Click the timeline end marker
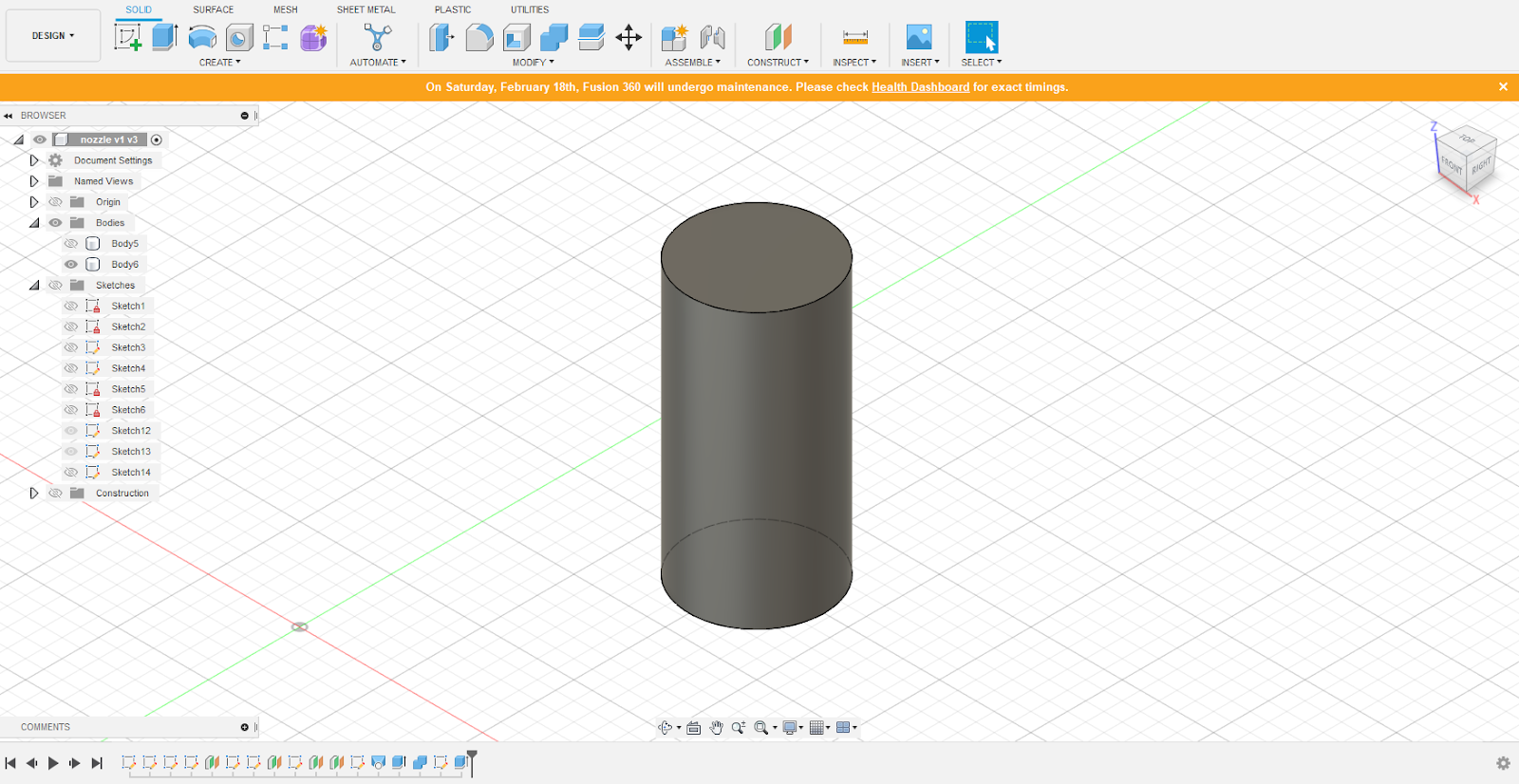 pos(472,763)
